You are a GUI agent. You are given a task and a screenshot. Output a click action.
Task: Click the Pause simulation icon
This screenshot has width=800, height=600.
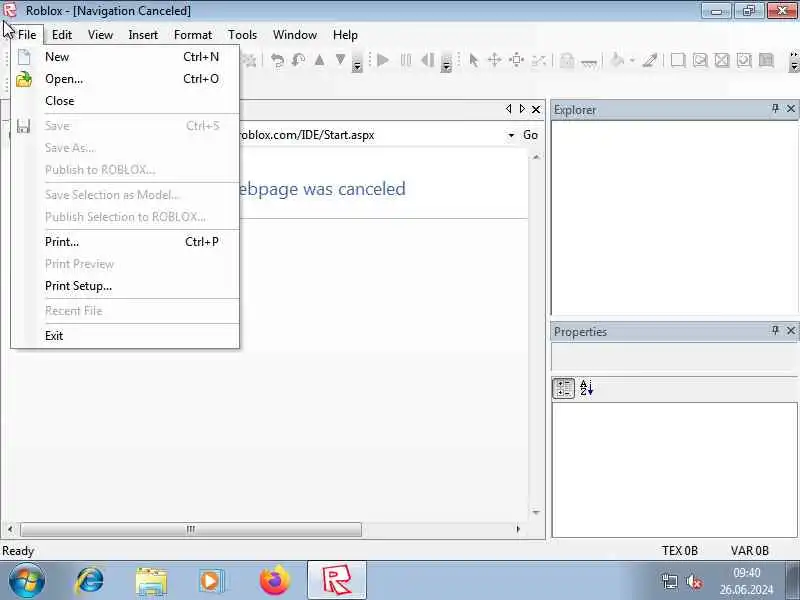click(406, 61)
